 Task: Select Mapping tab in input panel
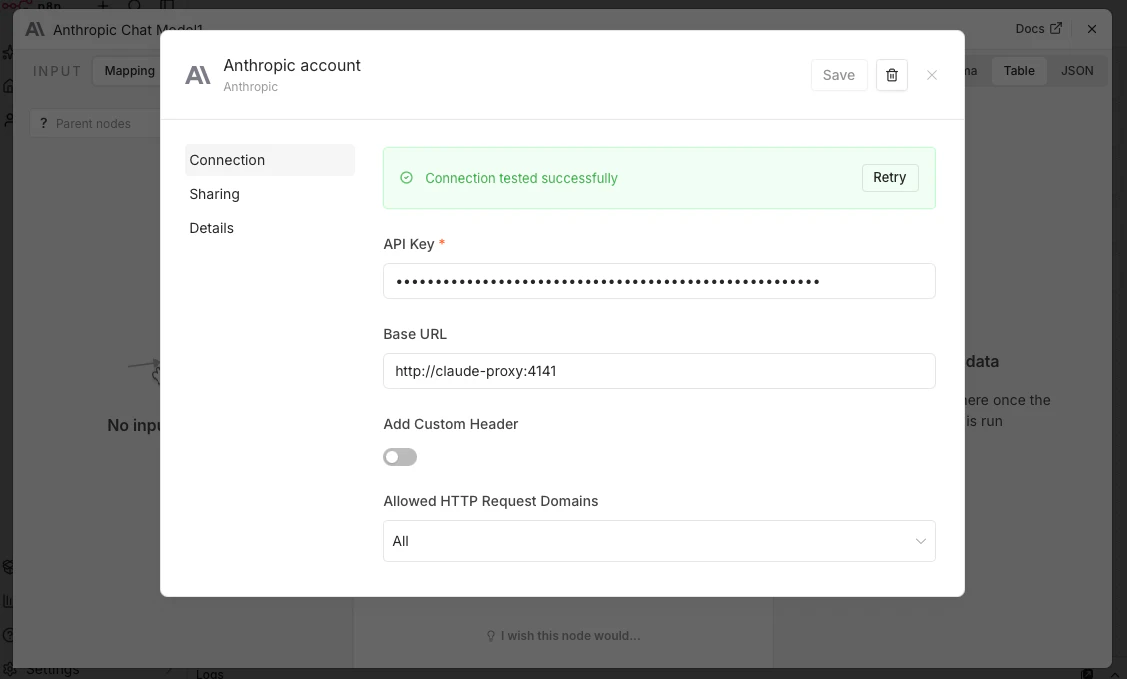pos(129,70)
